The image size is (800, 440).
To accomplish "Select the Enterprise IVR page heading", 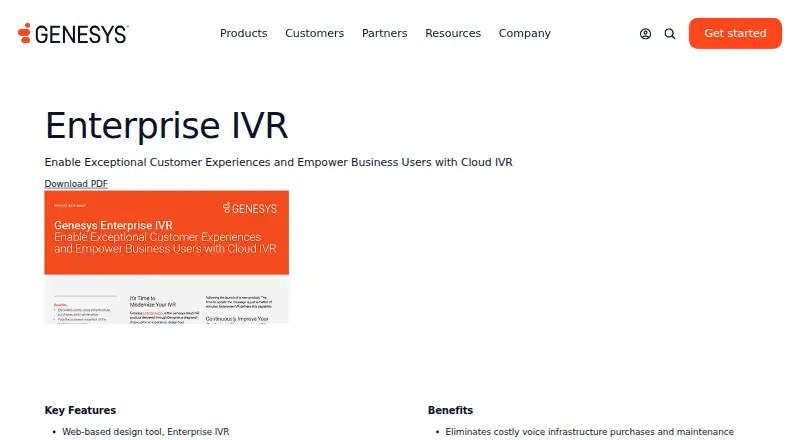I will click(166, 126).
